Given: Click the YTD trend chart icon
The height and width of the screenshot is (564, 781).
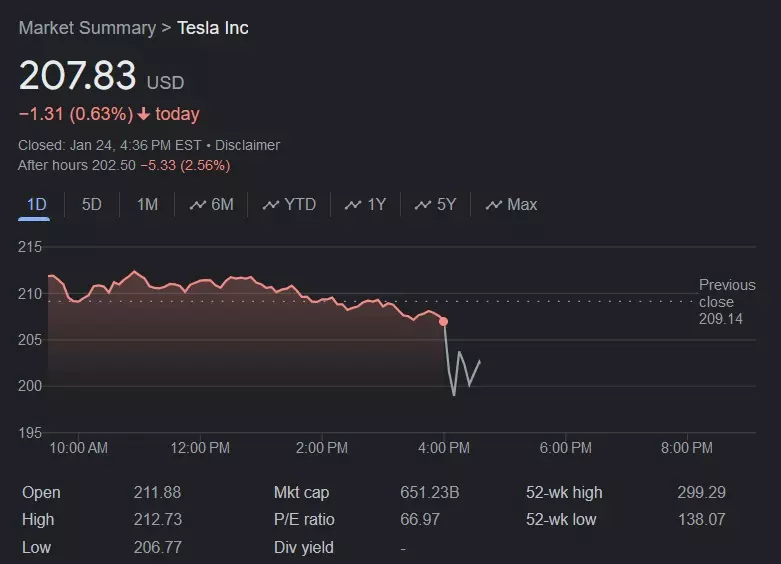Looking at the screenshot, I should pyautogui.click(x=270, y=205).
